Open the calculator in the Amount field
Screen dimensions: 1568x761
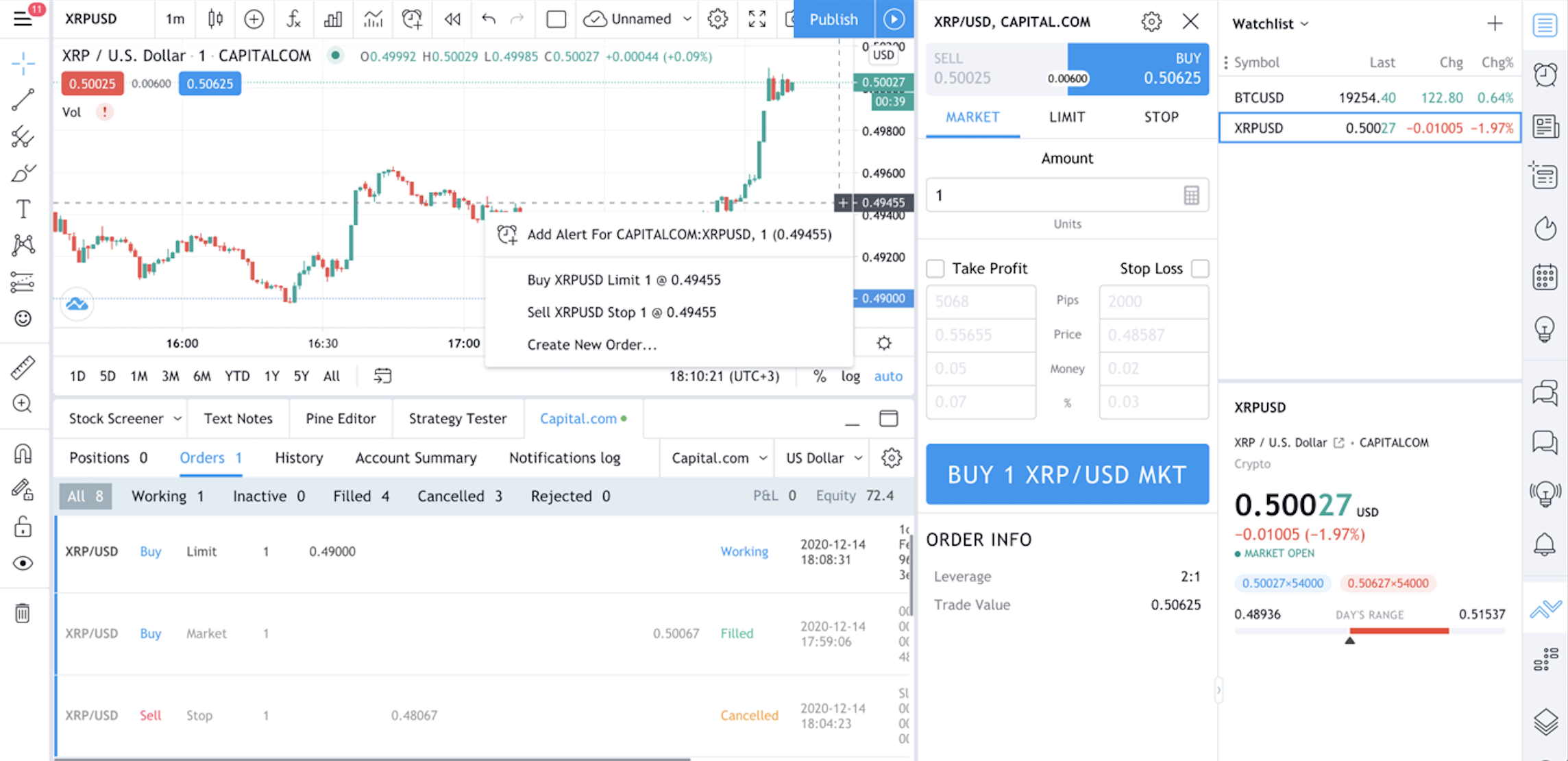[x=1191, y=195]
